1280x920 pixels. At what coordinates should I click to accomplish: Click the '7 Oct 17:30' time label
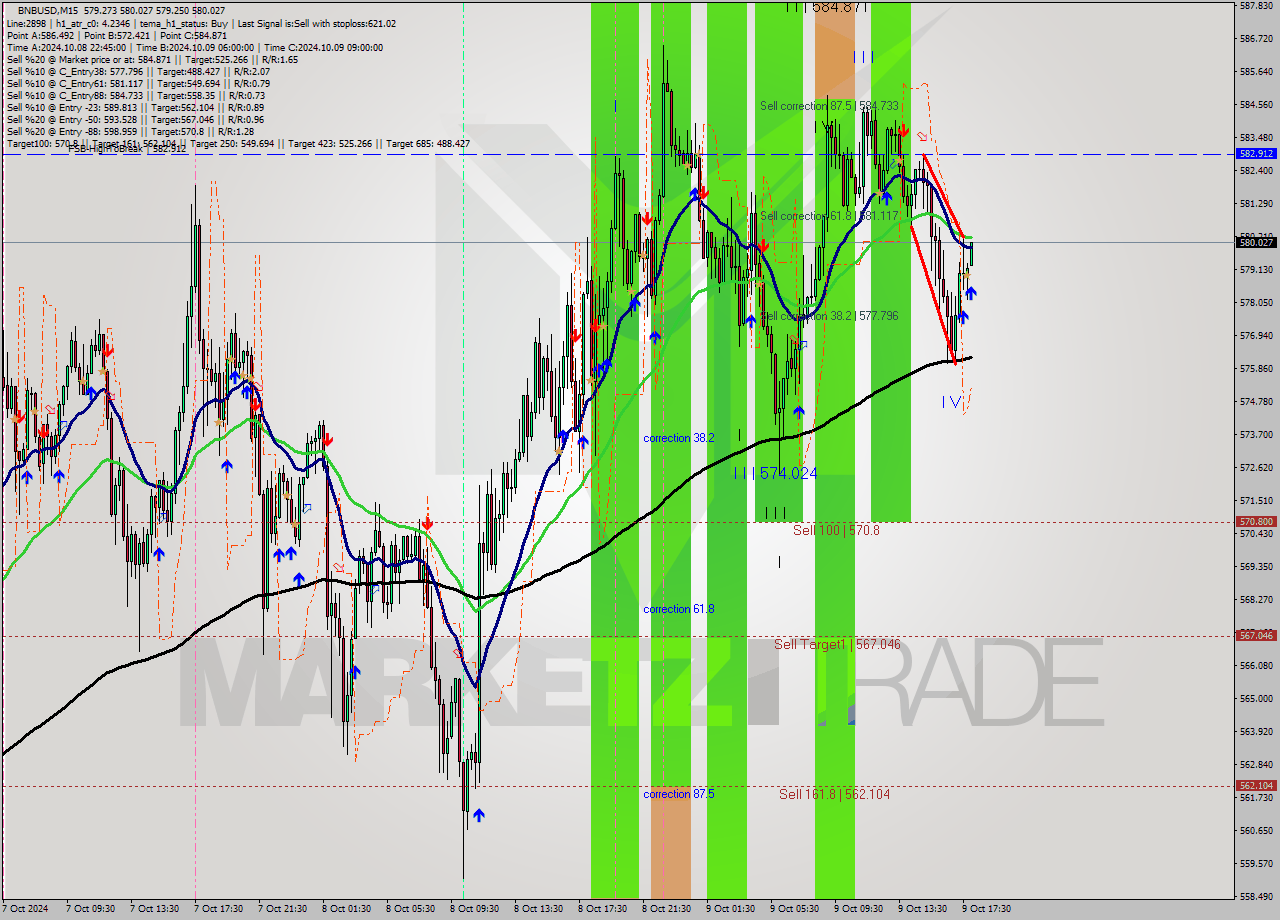219,909
